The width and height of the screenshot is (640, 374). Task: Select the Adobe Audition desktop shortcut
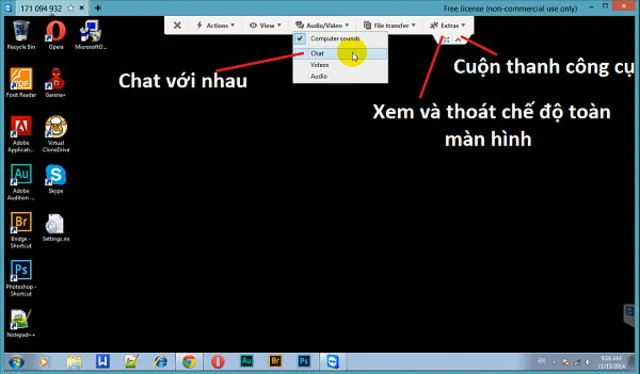tap(21, 182)
